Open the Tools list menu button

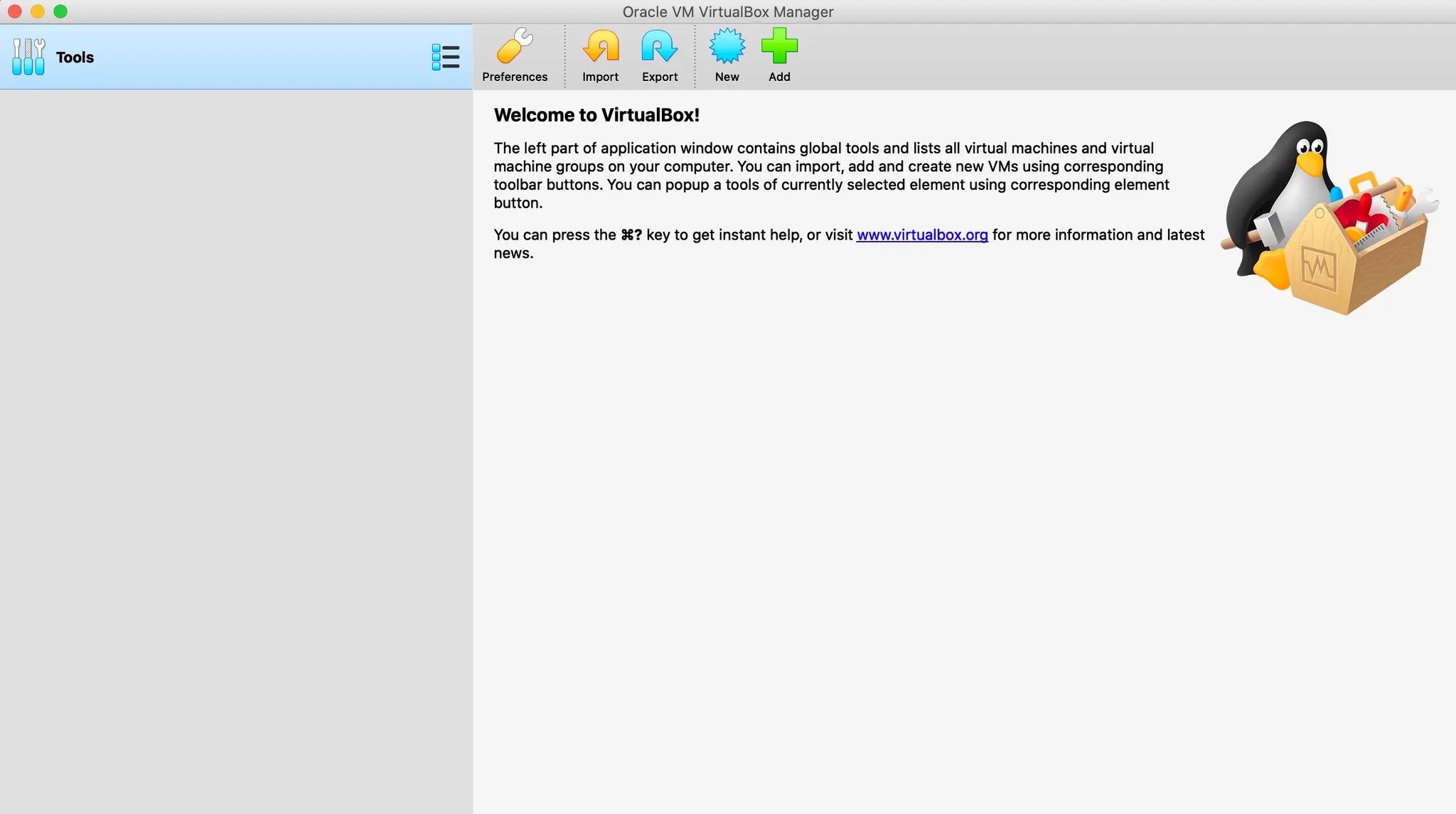click(445, 57)
